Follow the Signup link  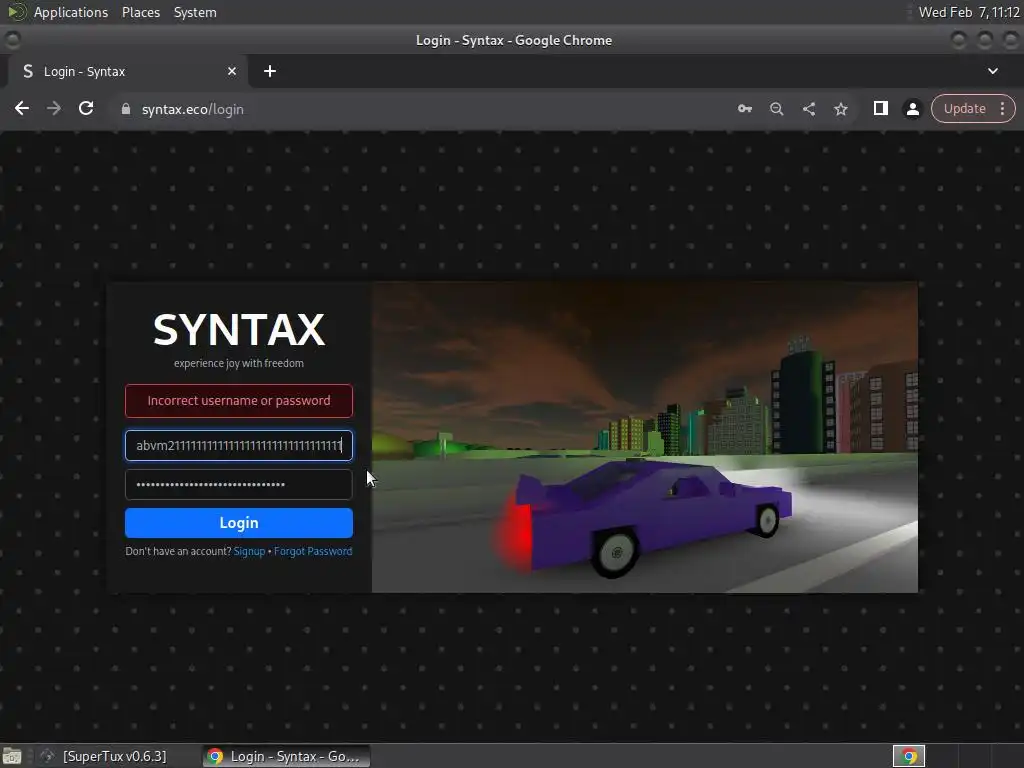[x=249, y=551]
